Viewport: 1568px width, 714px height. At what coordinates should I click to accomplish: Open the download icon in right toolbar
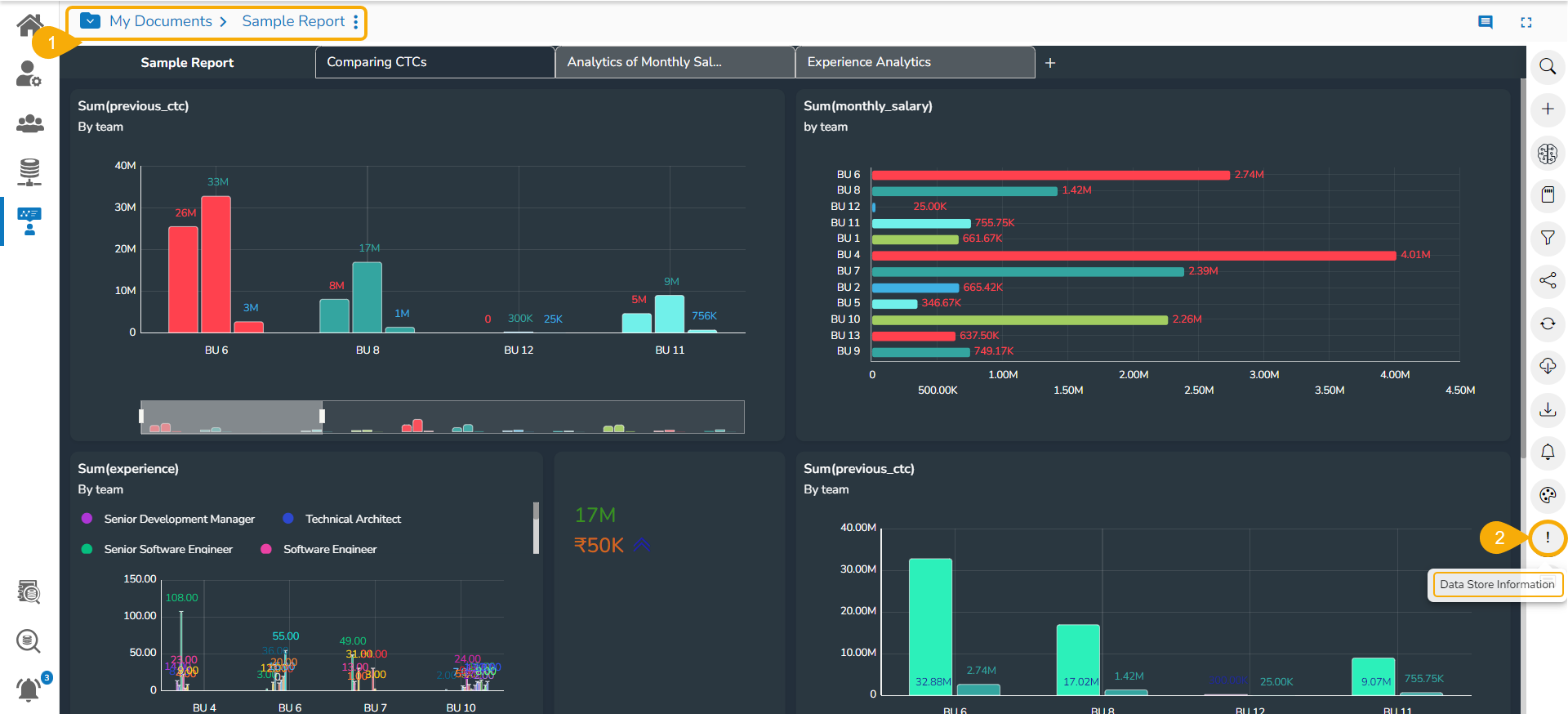pos(1547,409)
